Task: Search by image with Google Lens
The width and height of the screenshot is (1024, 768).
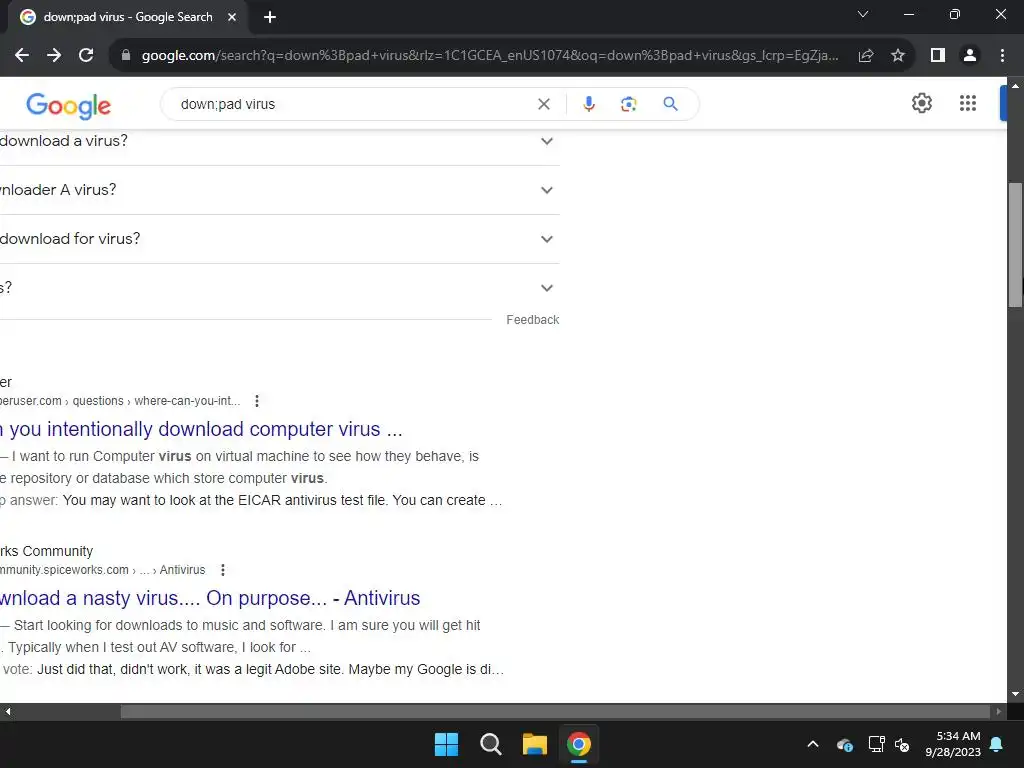Action: [x=628, y=104]
